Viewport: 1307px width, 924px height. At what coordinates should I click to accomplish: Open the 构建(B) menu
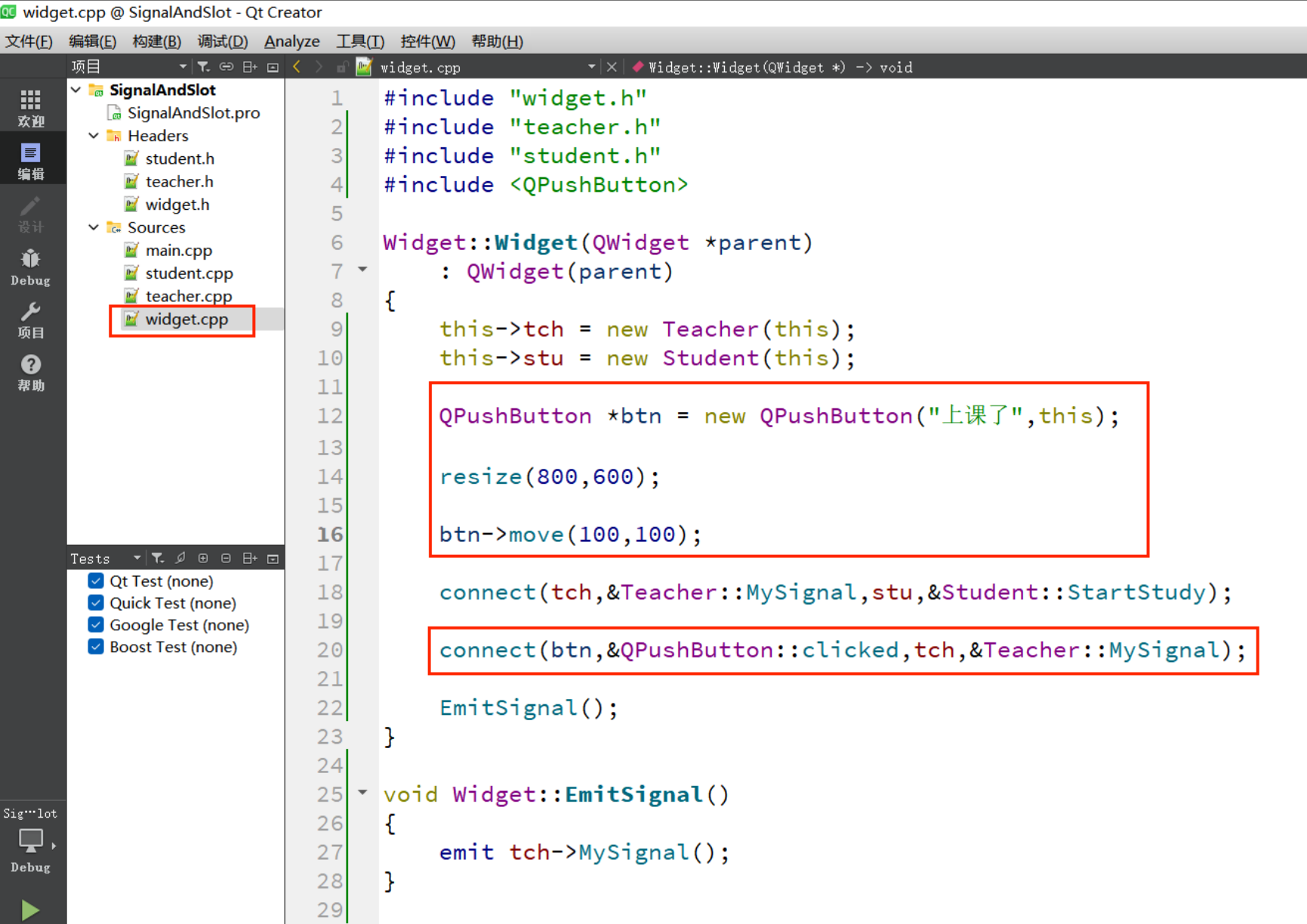pyautogui.click(x=156, y=41)
